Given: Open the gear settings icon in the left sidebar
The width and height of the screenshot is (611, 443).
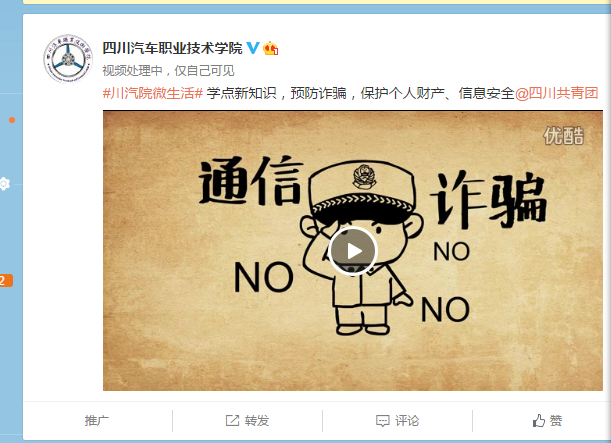Looking at the screenshot, I should 4,184.
